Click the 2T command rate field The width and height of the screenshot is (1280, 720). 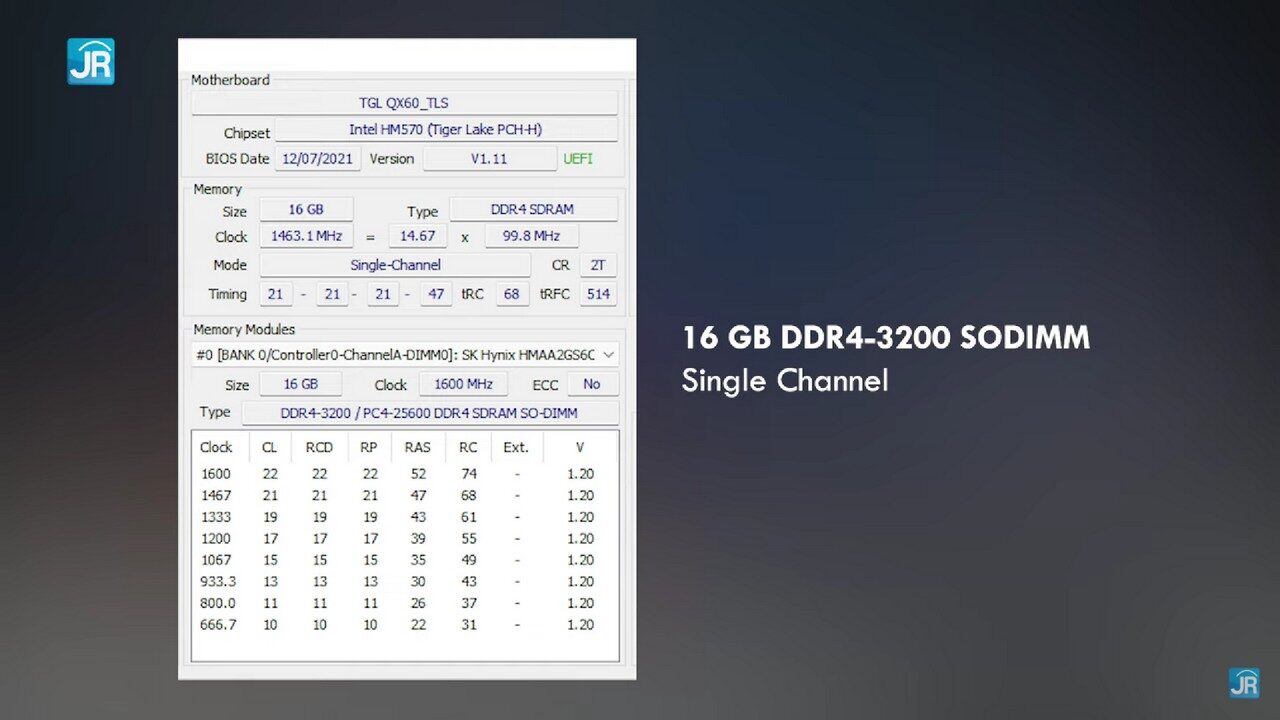[598, 265]
